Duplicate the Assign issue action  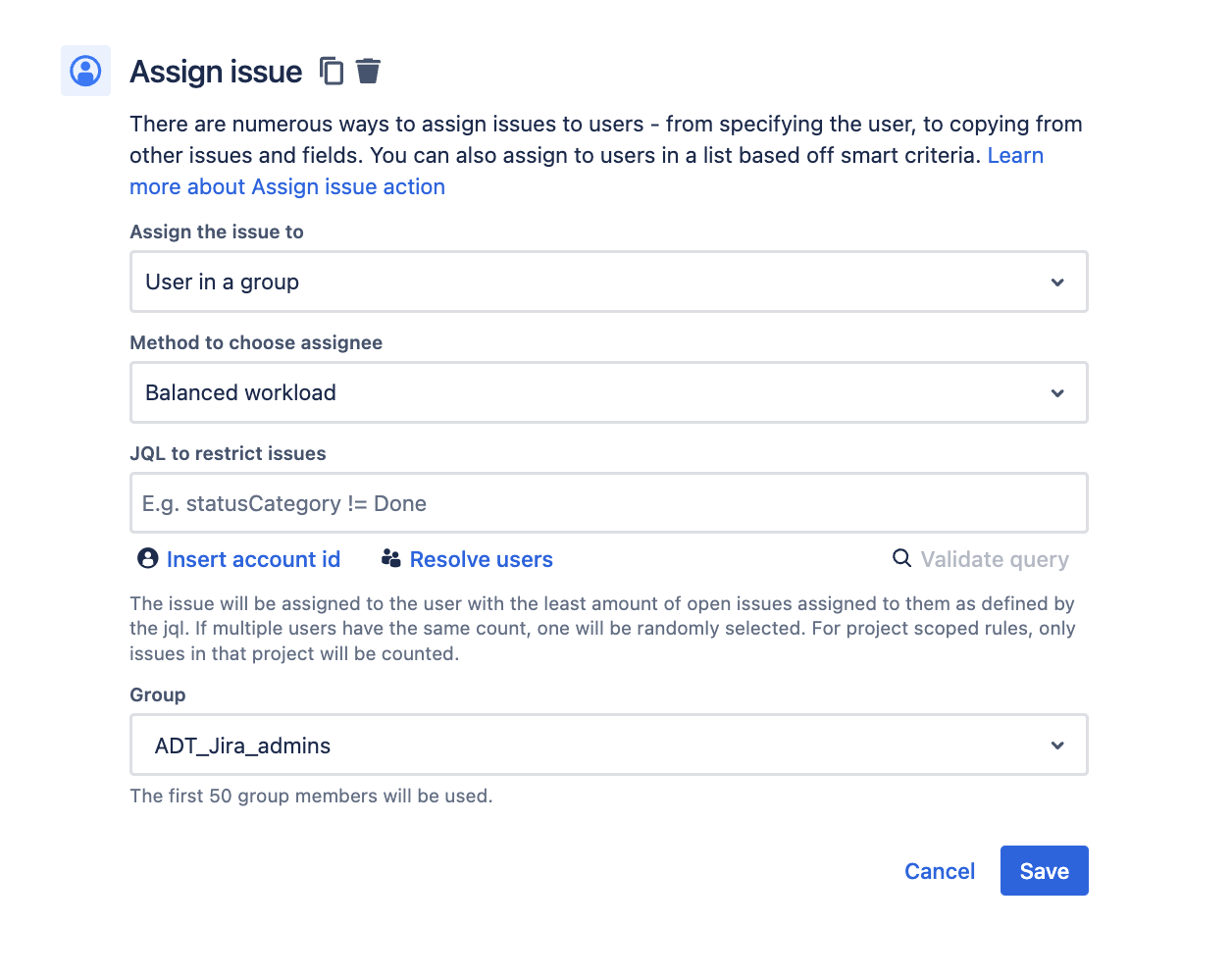coord(331,71)
